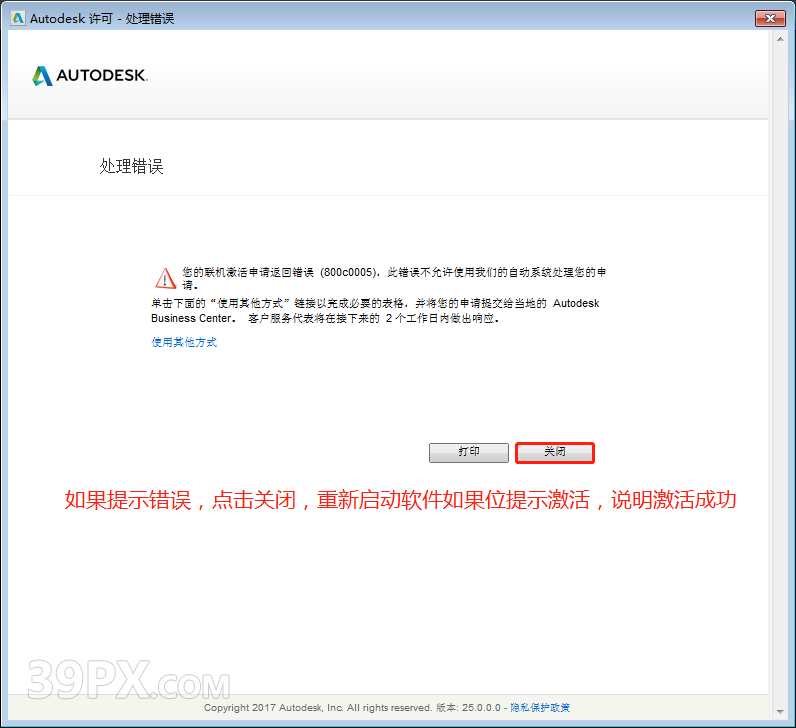This screenshot has height=728, width=796.
Task: Click the Autodesk logo in the header
Action: click(90, 76)
